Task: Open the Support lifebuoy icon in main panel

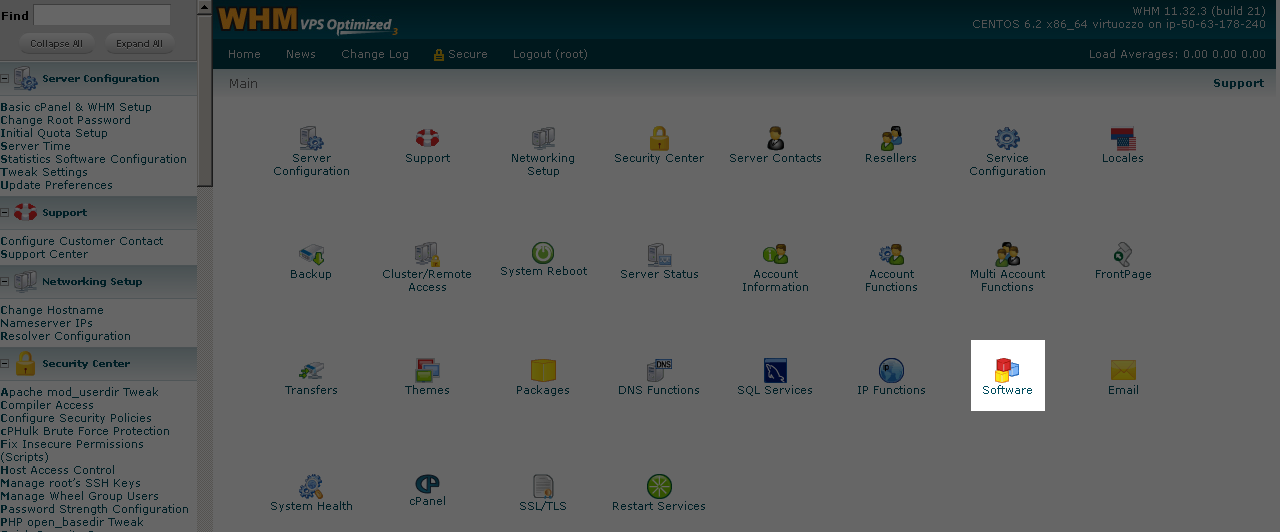Action: 427,138
